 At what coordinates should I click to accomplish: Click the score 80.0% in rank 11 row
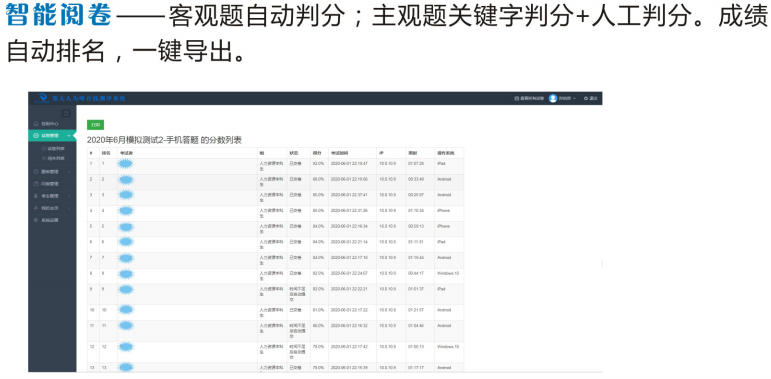coord(319,325)
